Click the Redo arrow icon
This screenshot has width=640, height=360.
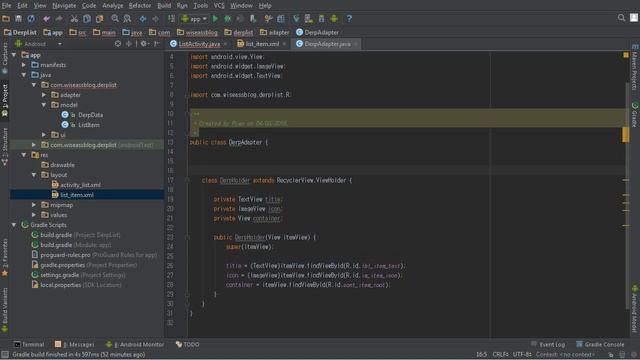coord(59,19)
